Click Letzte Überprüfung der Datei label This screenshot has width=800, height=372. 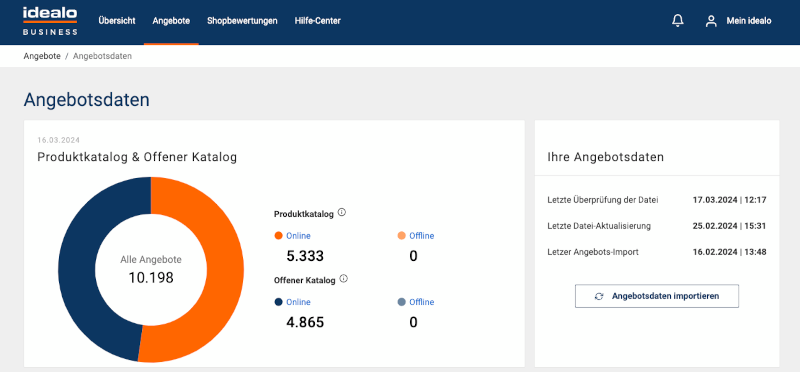603,200
